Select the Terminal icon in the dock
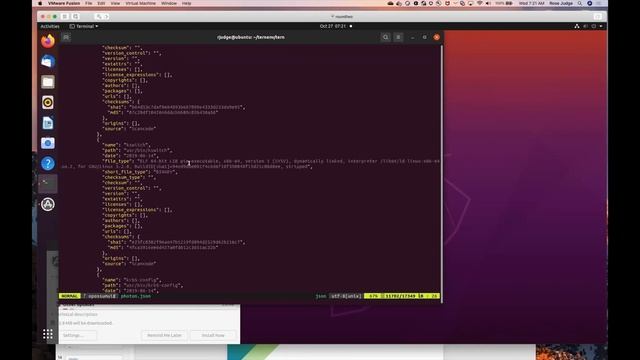Viewport: 640px width, 360px height. point(48,184)
